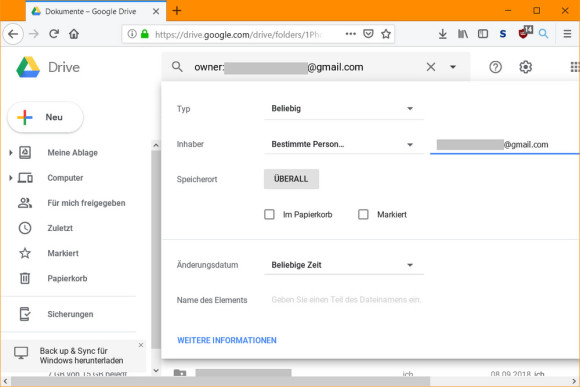Reload the Google Drive page
Screen dimensions: 580x387
coord(54,34)
